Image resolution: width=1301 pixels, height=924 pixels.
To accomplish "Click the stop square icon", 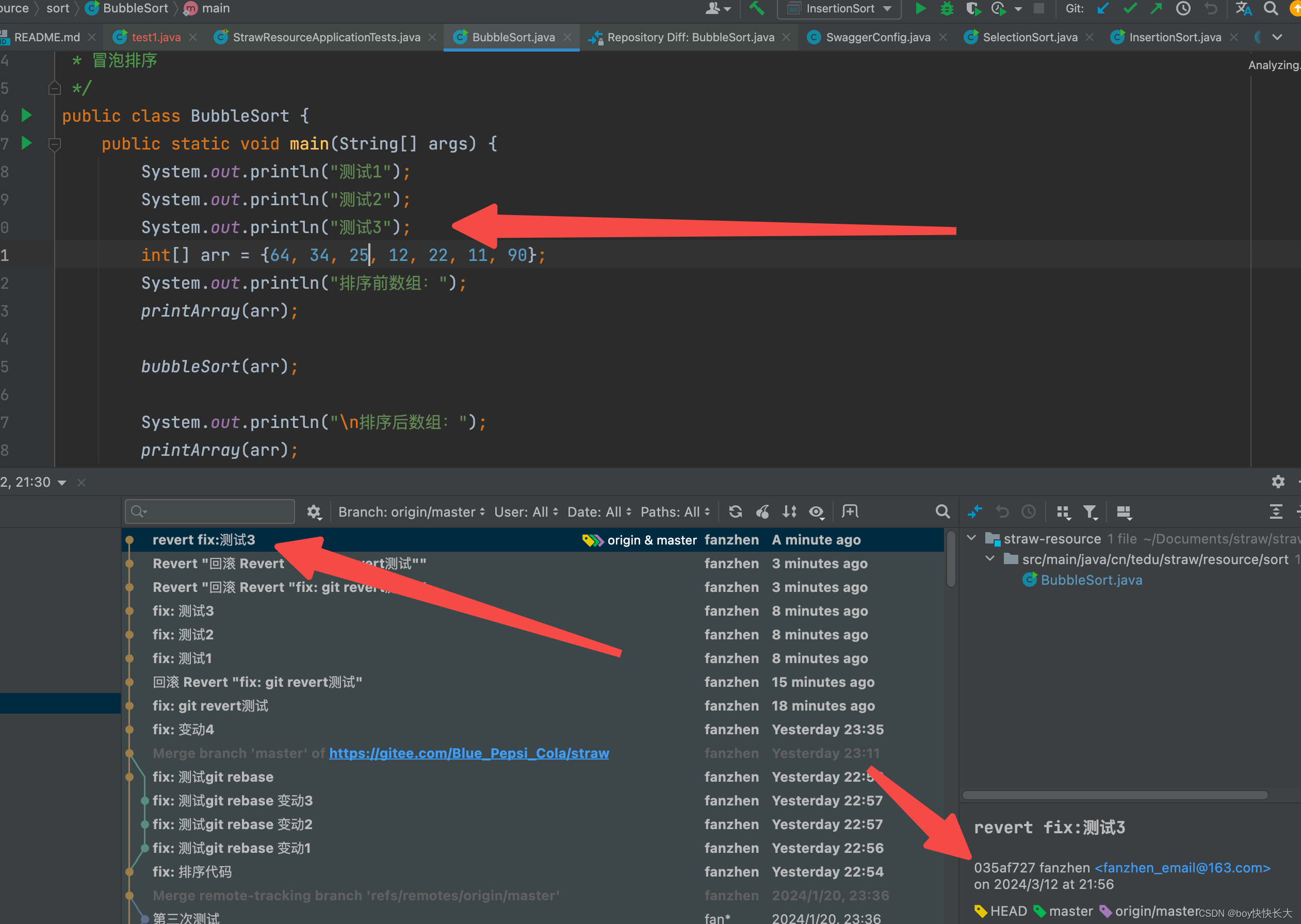I will (x=1039, y=9).
